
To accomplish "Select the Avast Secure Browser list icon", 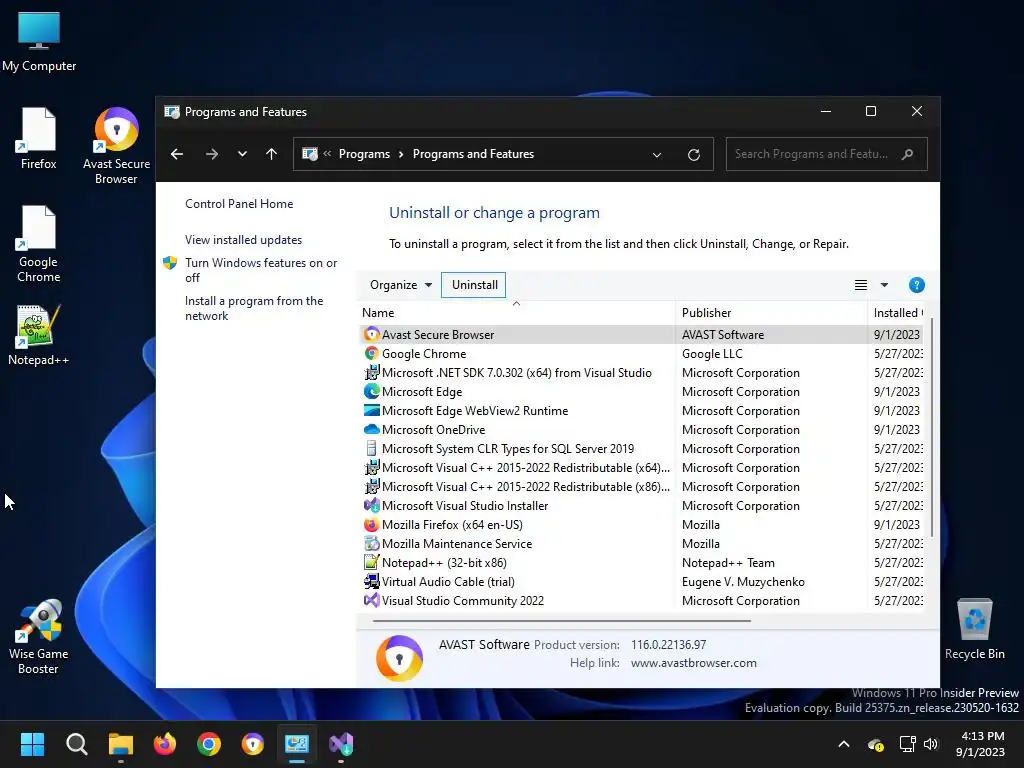I will pos(372,334).
